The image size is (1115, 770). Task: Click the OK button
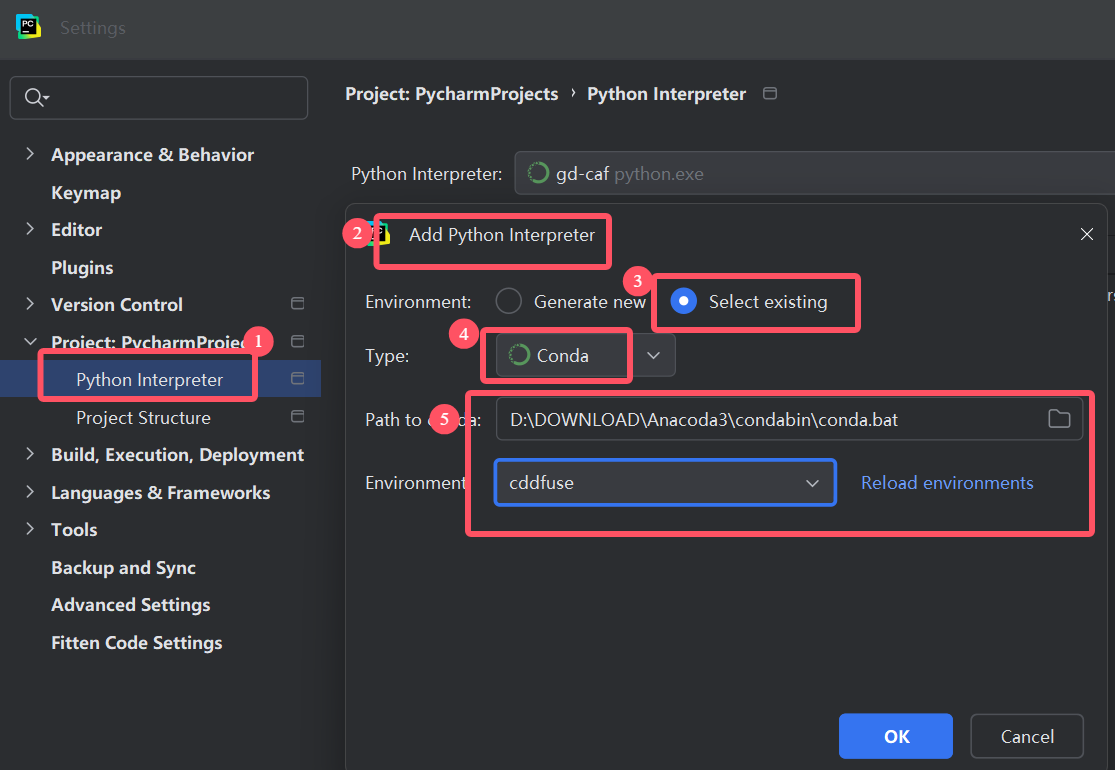(896, 736)
